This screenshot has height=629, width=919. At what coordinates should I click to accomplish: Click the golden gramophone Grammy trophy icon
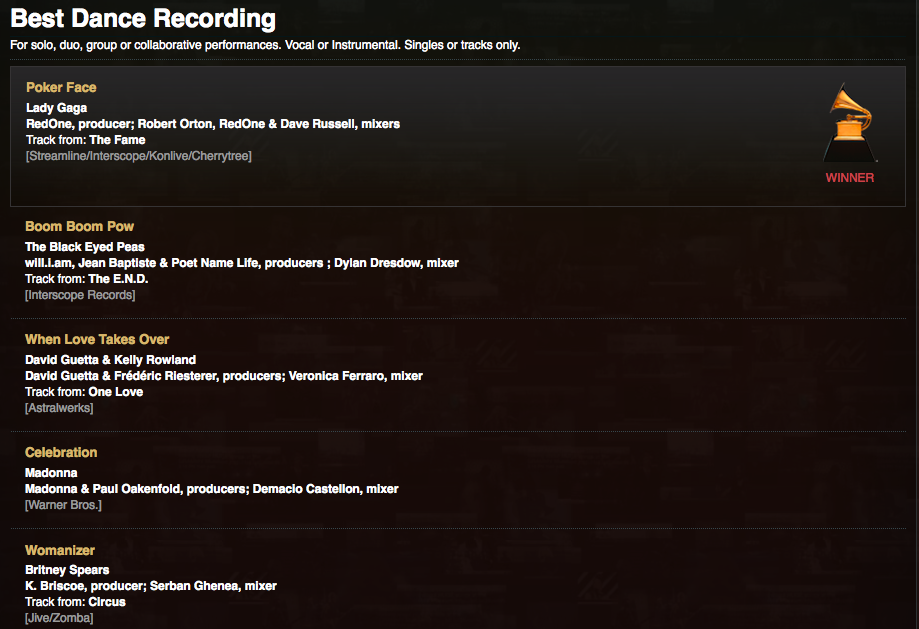[850, 123]
